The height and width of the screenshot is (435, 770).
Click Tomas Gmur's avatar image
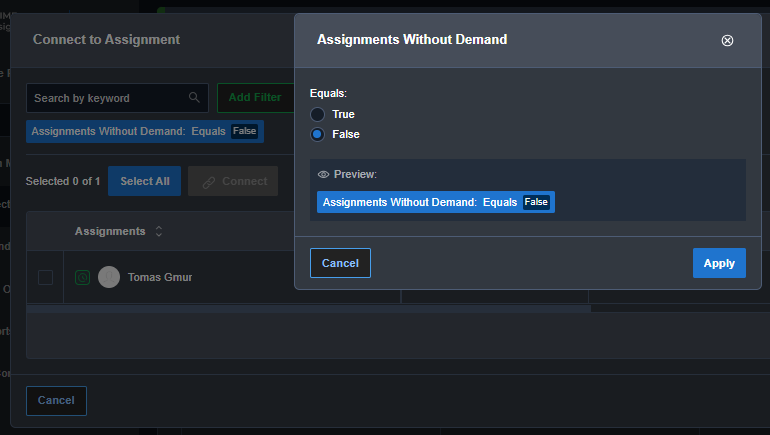coord(109,277)
